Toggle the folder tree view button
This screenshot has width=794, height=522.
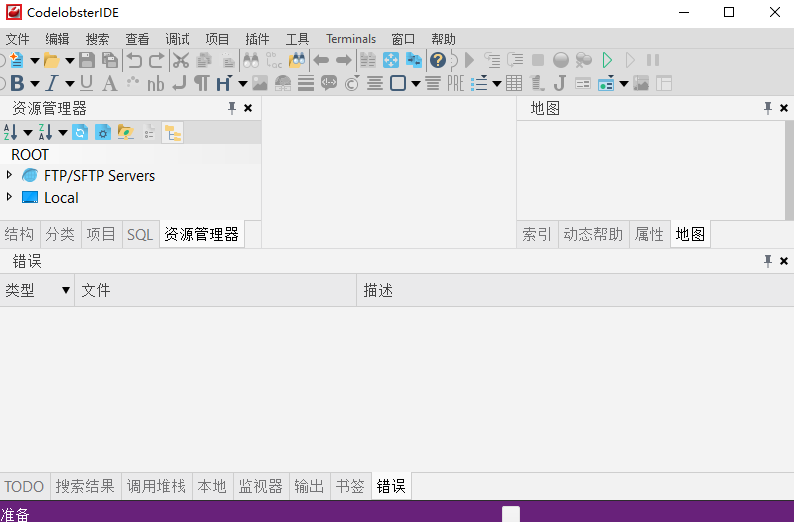coord(173,133)
